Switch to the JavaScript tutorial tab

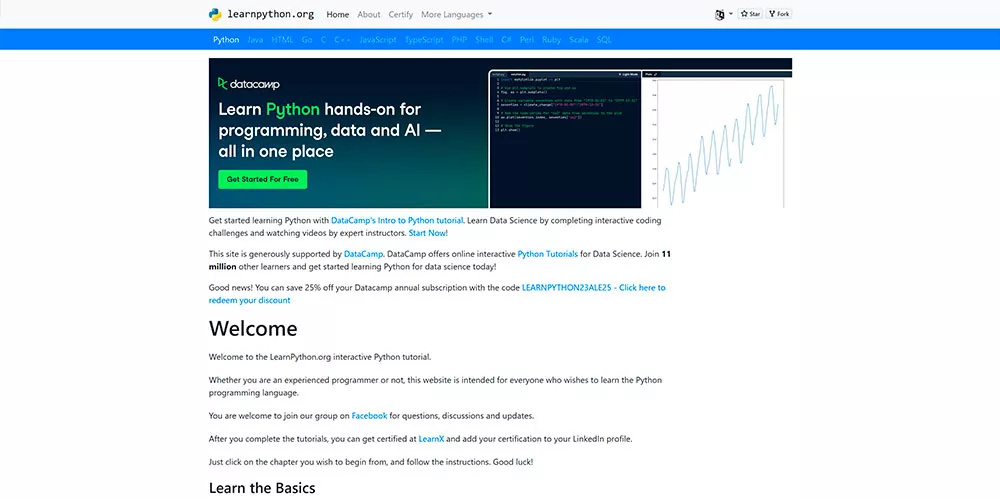[x=378, y=40]
